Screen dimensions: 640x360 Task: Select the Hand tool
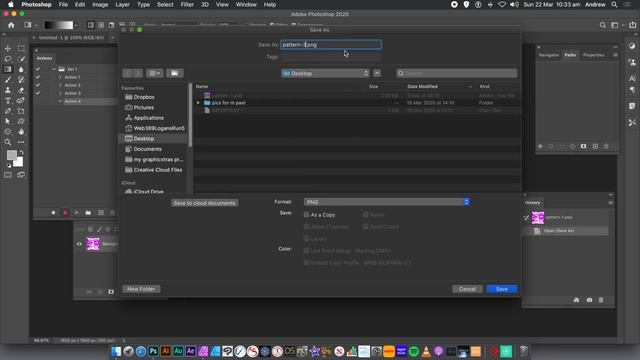[21, 131]
